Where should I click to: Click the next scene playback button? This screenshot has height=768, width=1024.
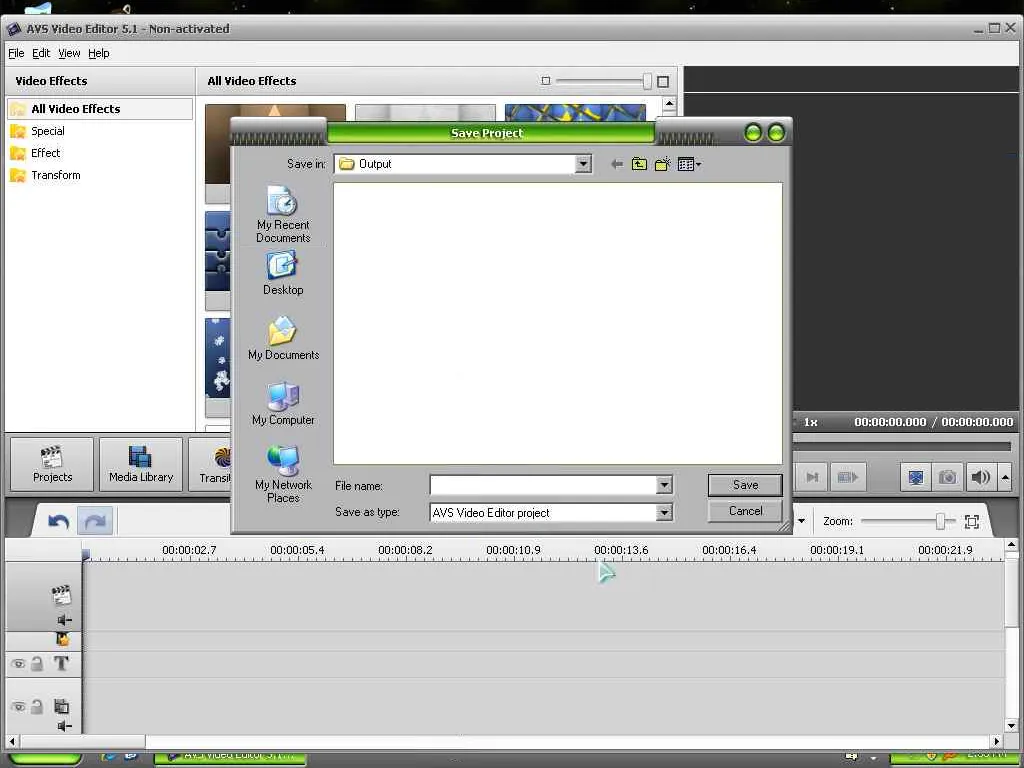tap(848, 477)
